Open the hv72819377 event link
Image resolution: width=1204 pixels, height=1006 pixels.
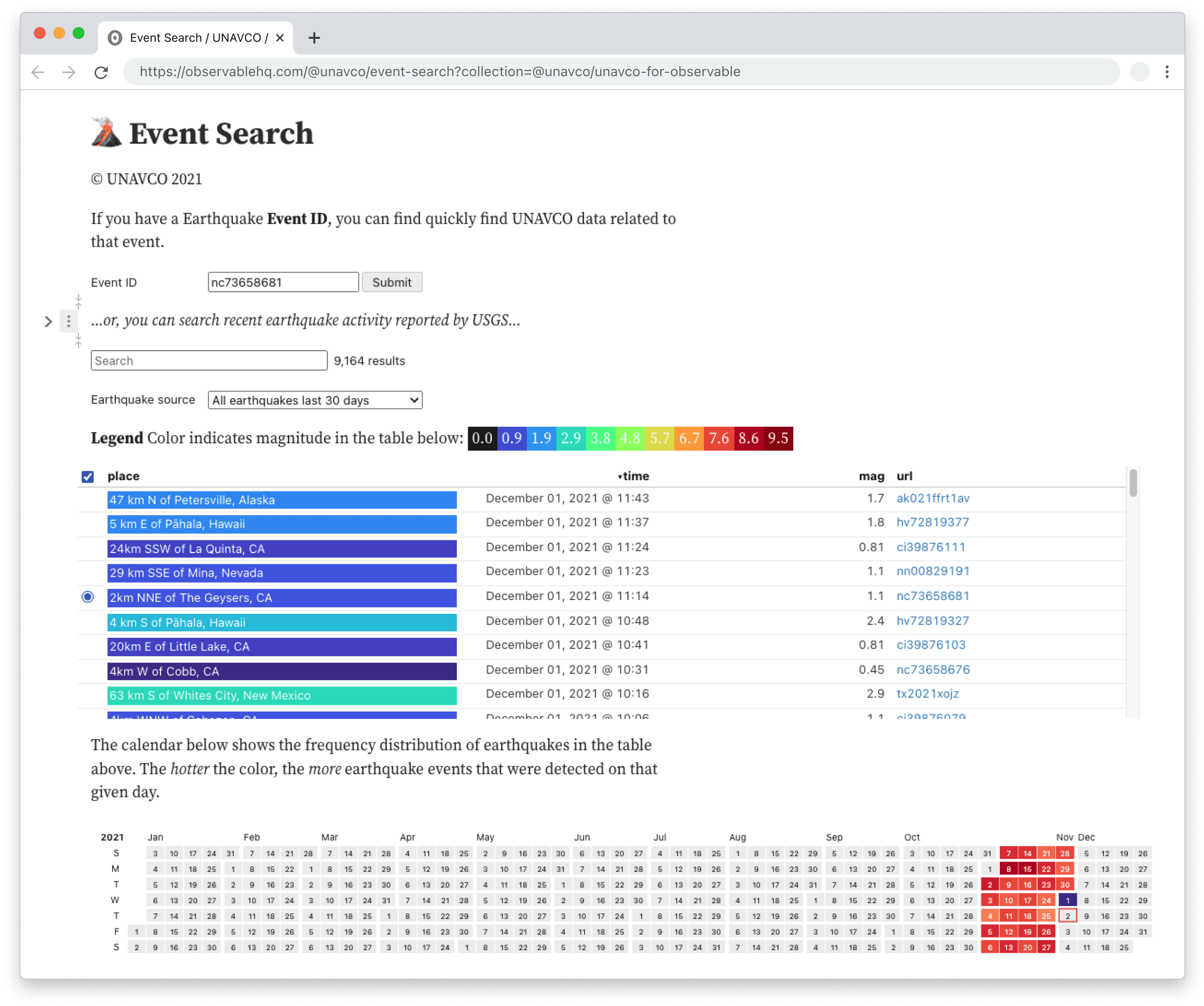pyautogui.click(x=932, y=522)
